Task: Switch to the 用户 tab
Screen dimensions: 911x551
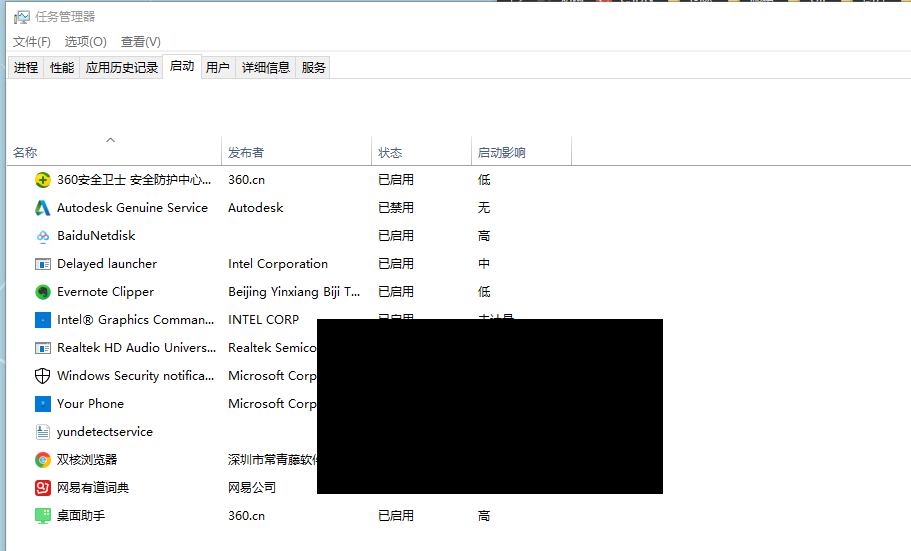Action: click(218, 67)
